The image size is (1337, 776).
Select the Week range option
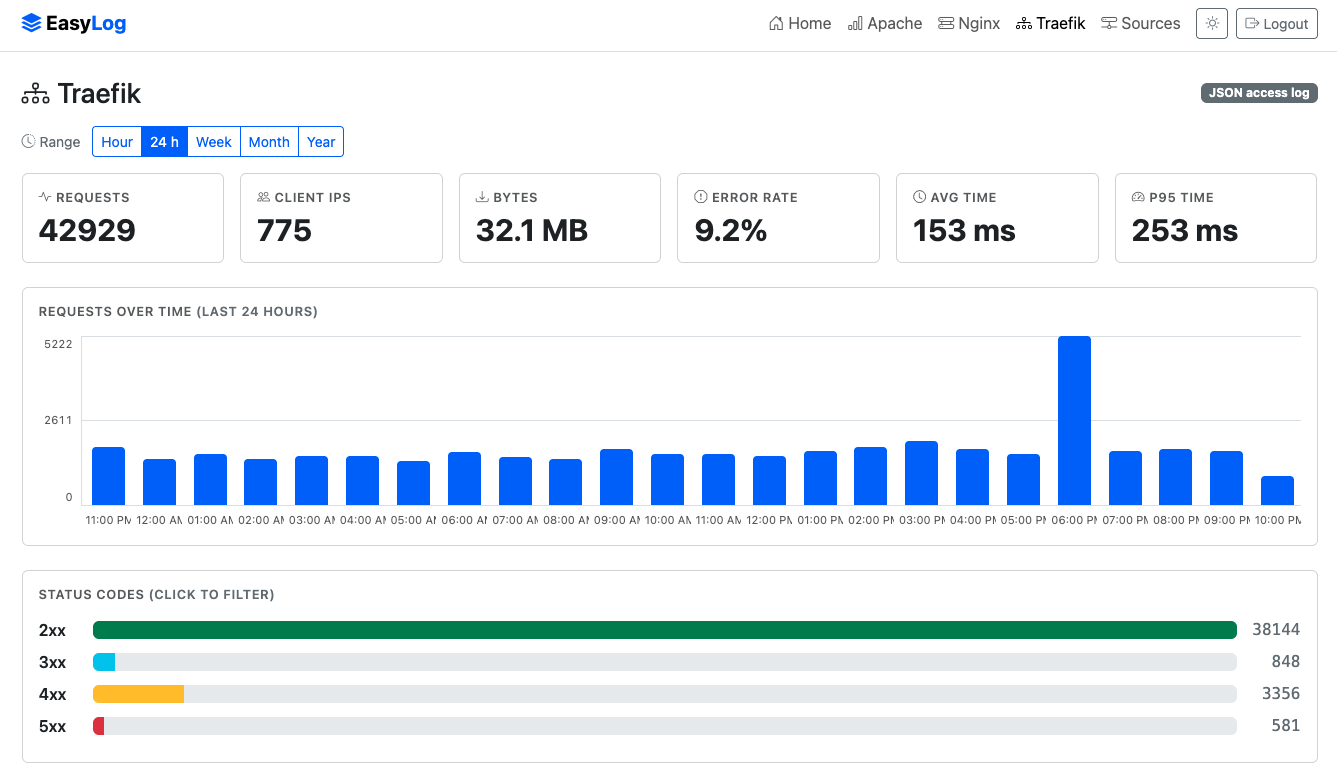click(214, 142)
